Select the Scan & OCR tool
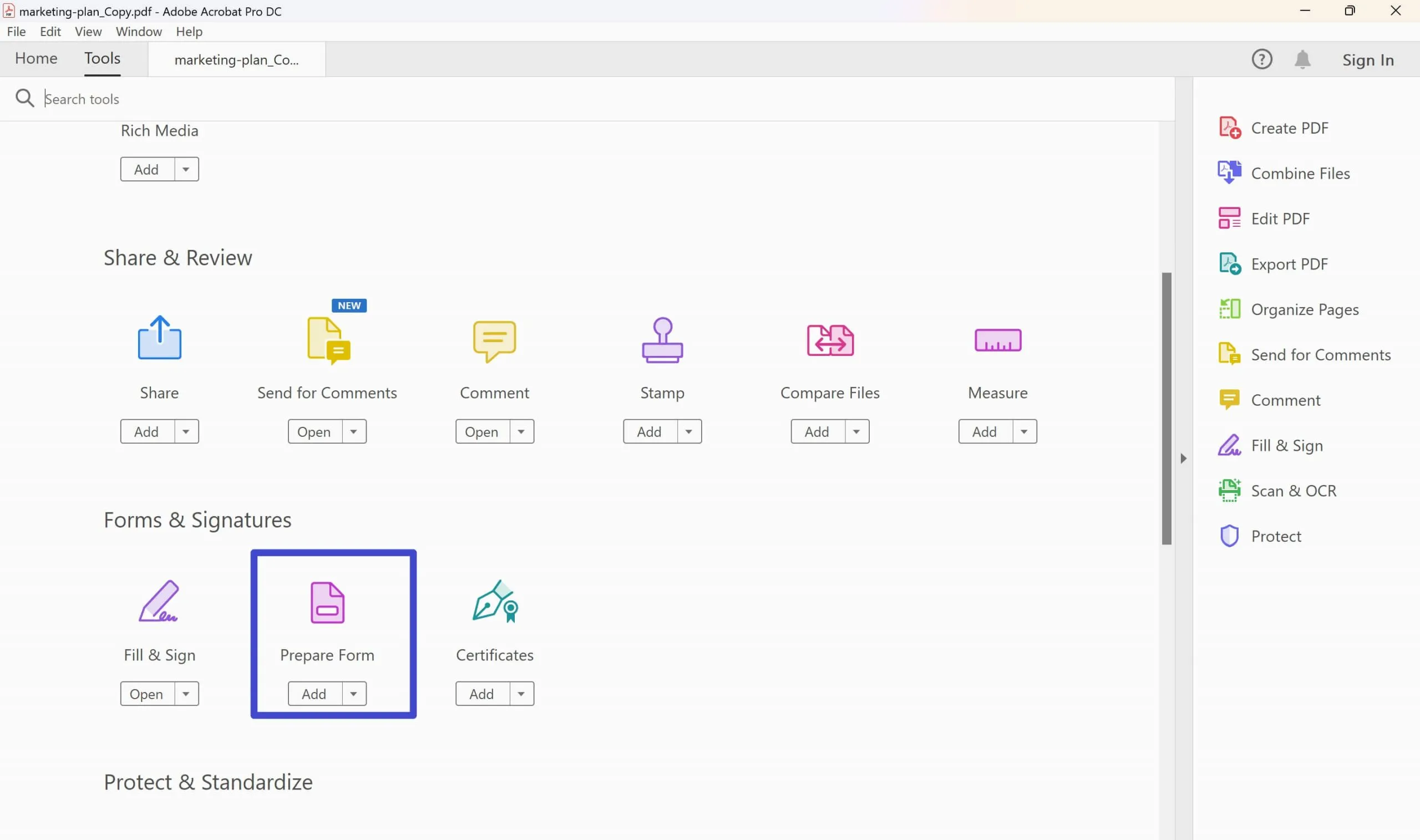The image size is (1420, 840). 1294,490
